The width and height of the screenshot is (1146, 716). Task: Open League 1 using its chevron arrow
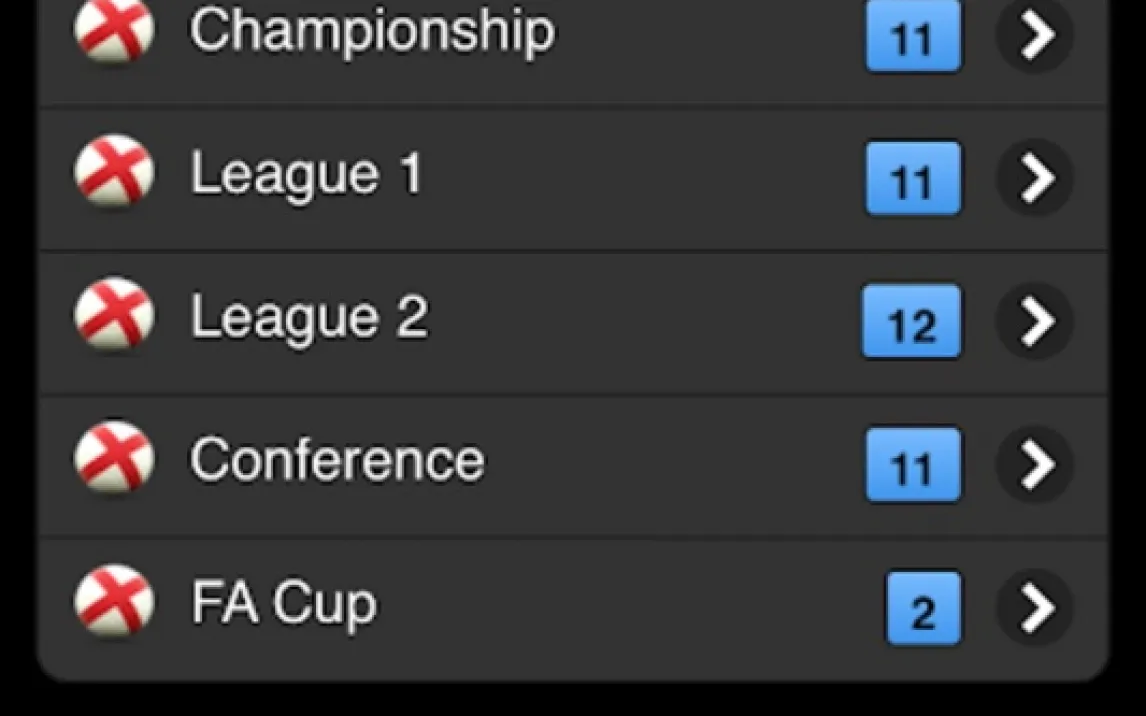pos(1034,177)
